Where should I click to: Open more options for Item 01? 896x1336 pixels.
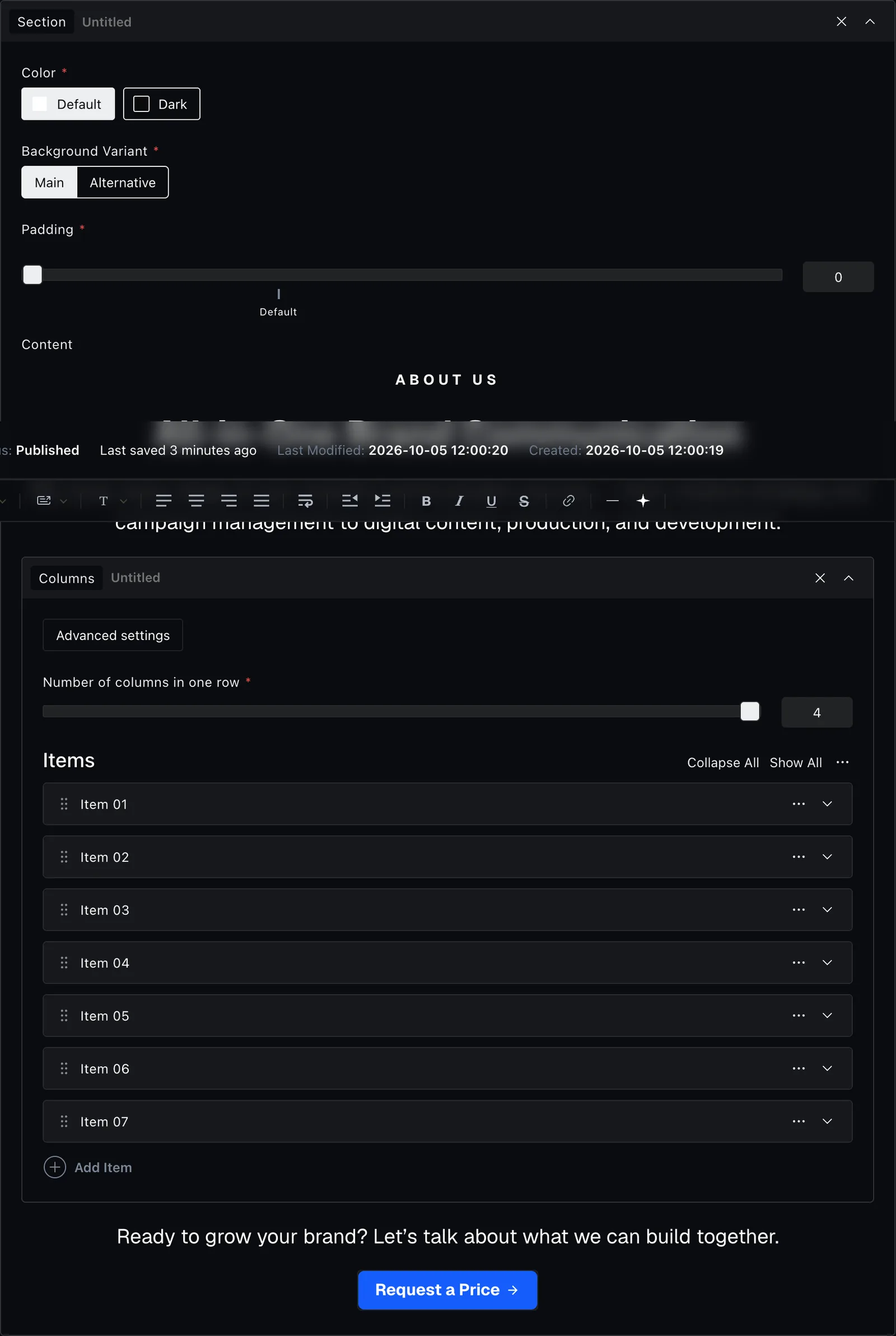tap(799, 804)
